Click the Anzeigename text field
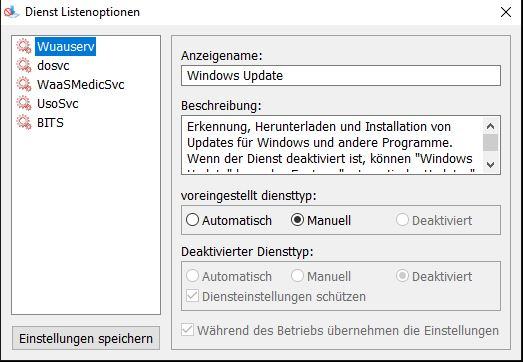This screenshot has height=362, width=523. (341, 75)
